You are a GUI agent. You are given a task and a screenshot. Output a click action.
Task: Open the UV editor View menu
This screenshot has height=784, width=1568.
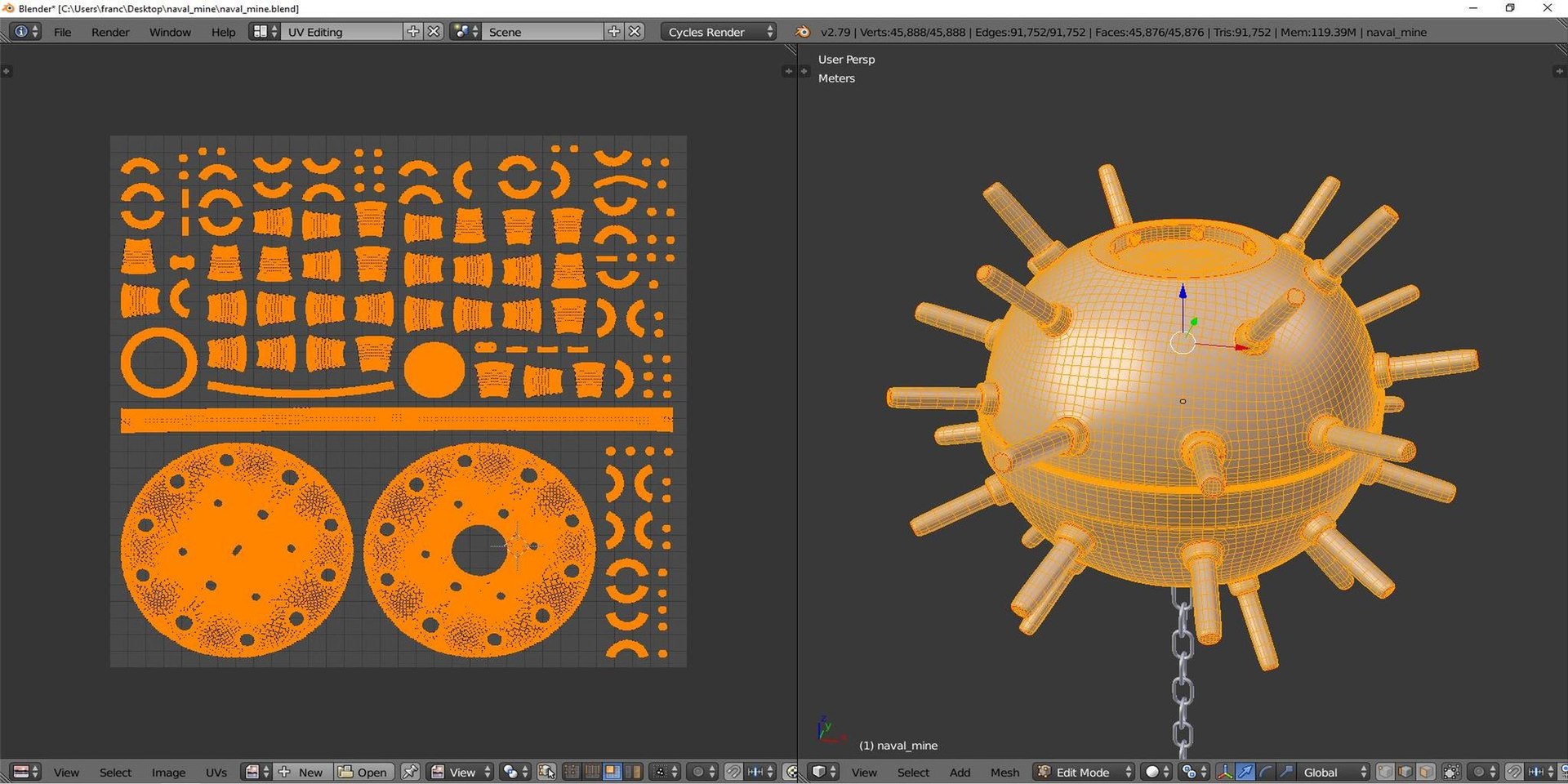[x=66, y=773]
